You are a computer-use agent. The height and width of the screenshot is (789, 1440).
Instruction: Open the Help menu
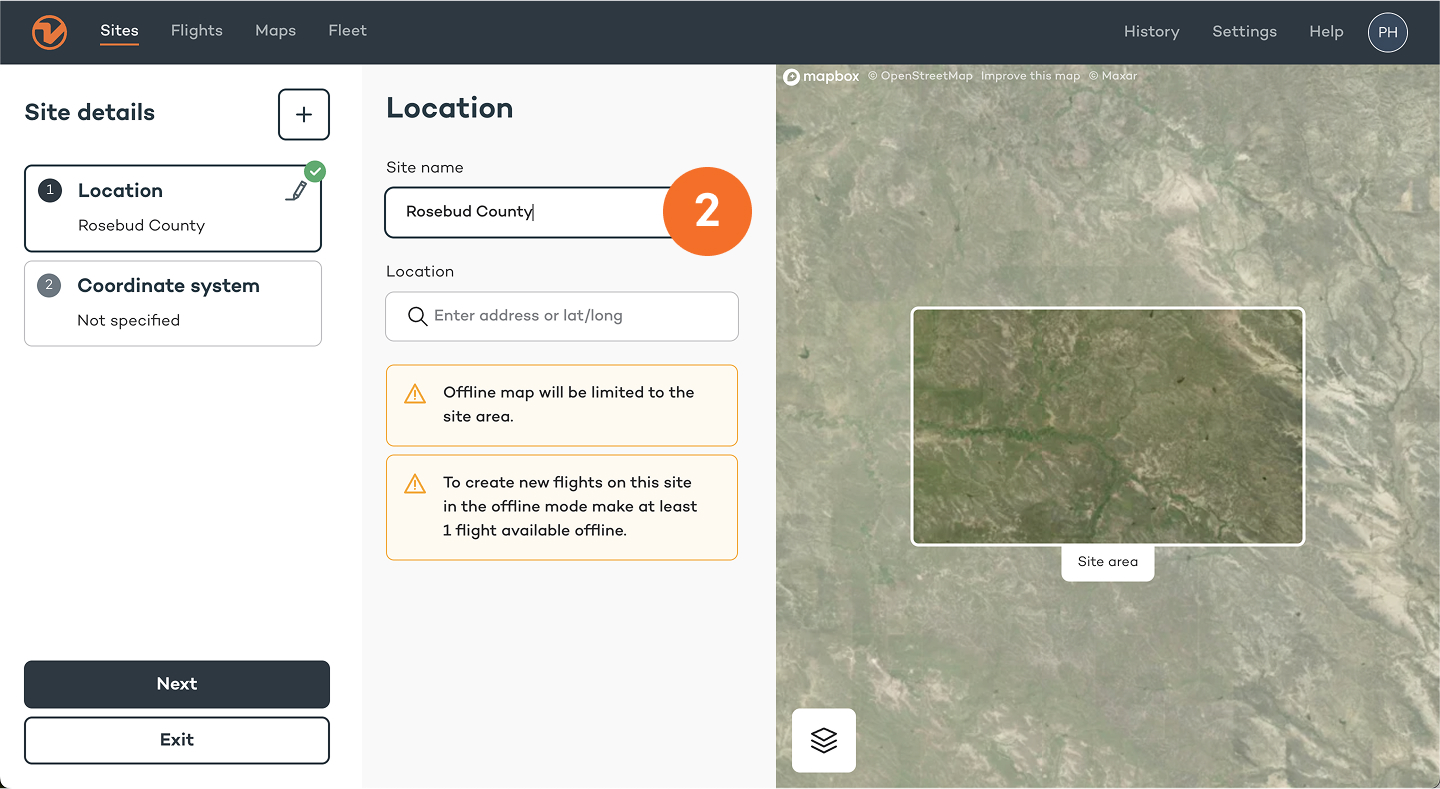[1326, 32]
